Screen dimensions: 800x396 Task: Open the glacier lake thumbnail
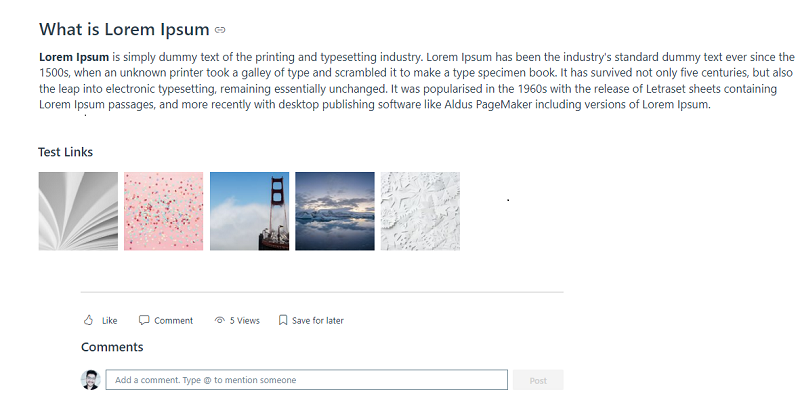click(x=335, y=211)
